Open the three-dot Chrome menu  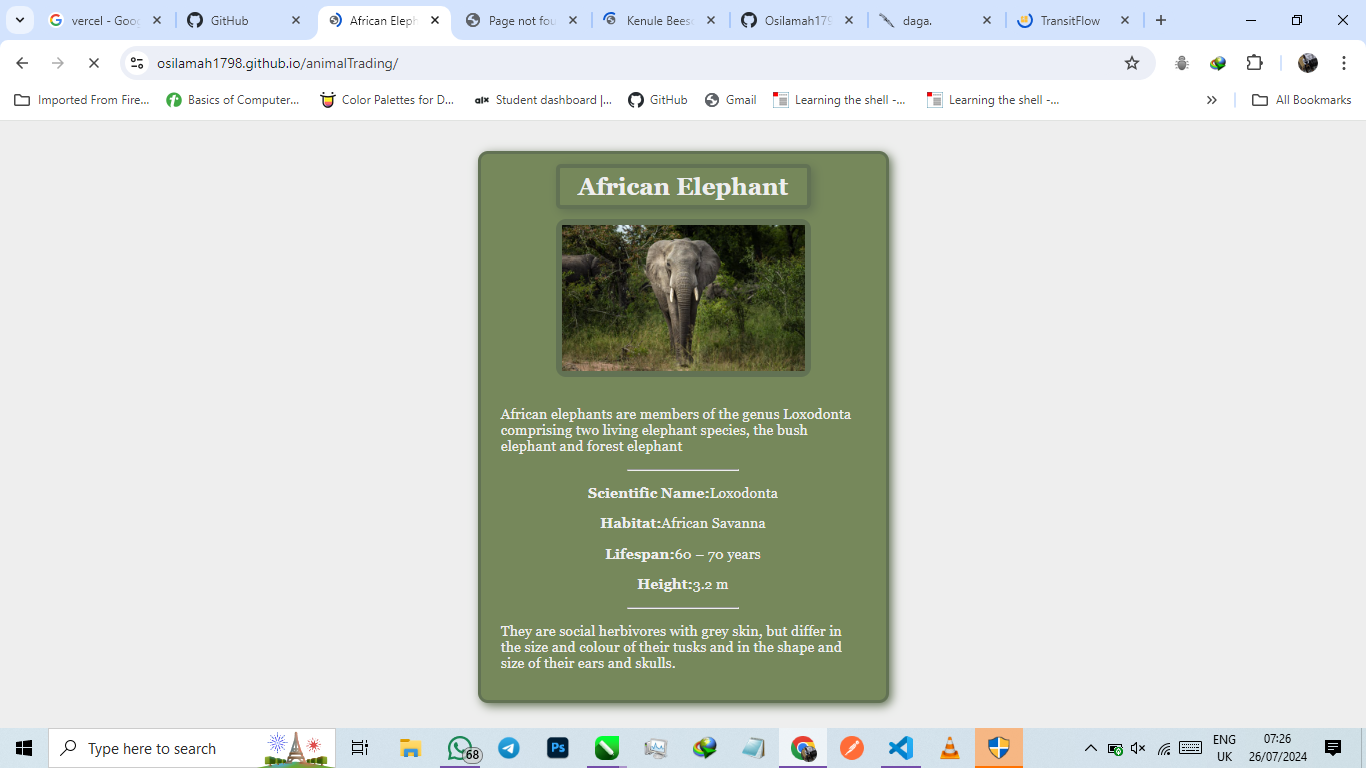(1344, 62)
